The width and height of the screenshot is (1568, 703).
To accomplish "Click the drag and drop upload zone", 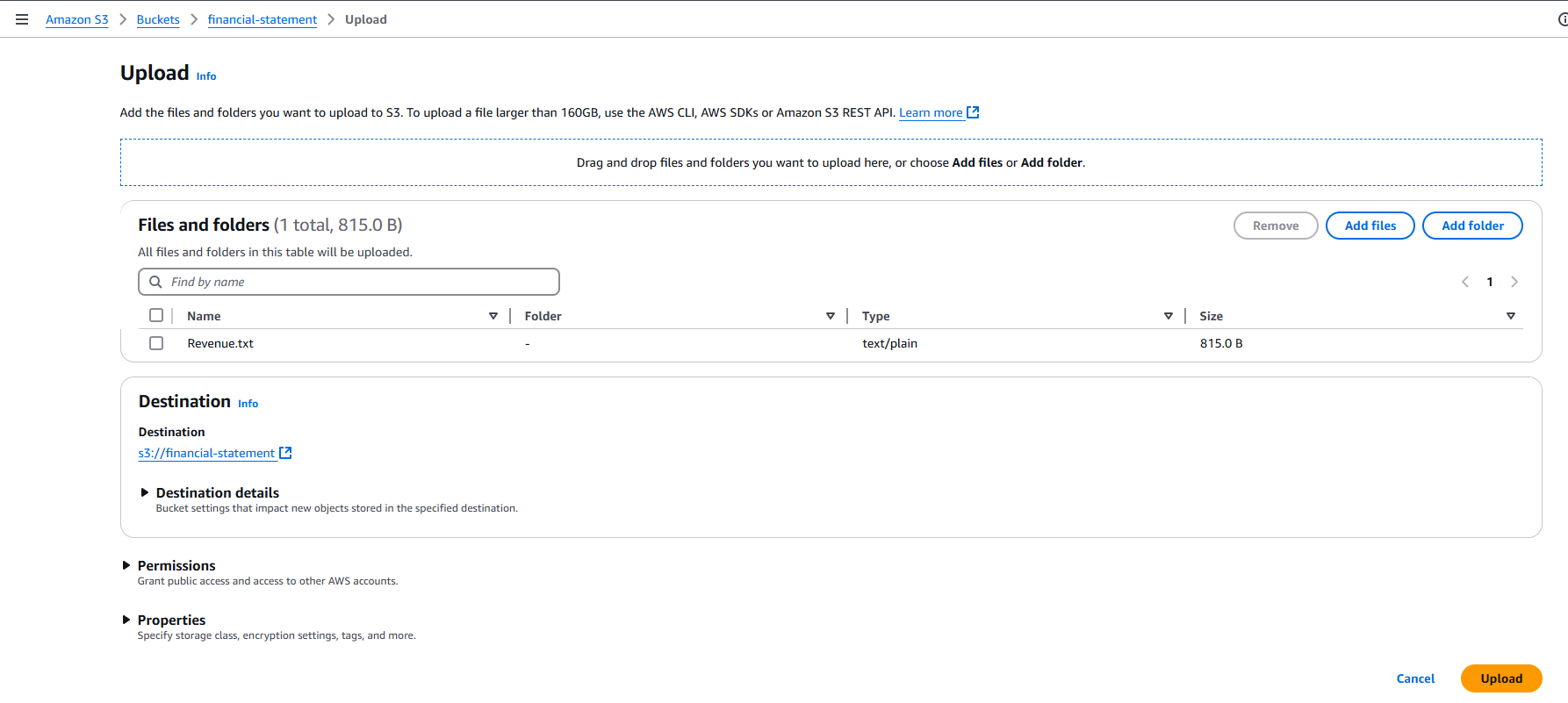I will pos(831,162).
